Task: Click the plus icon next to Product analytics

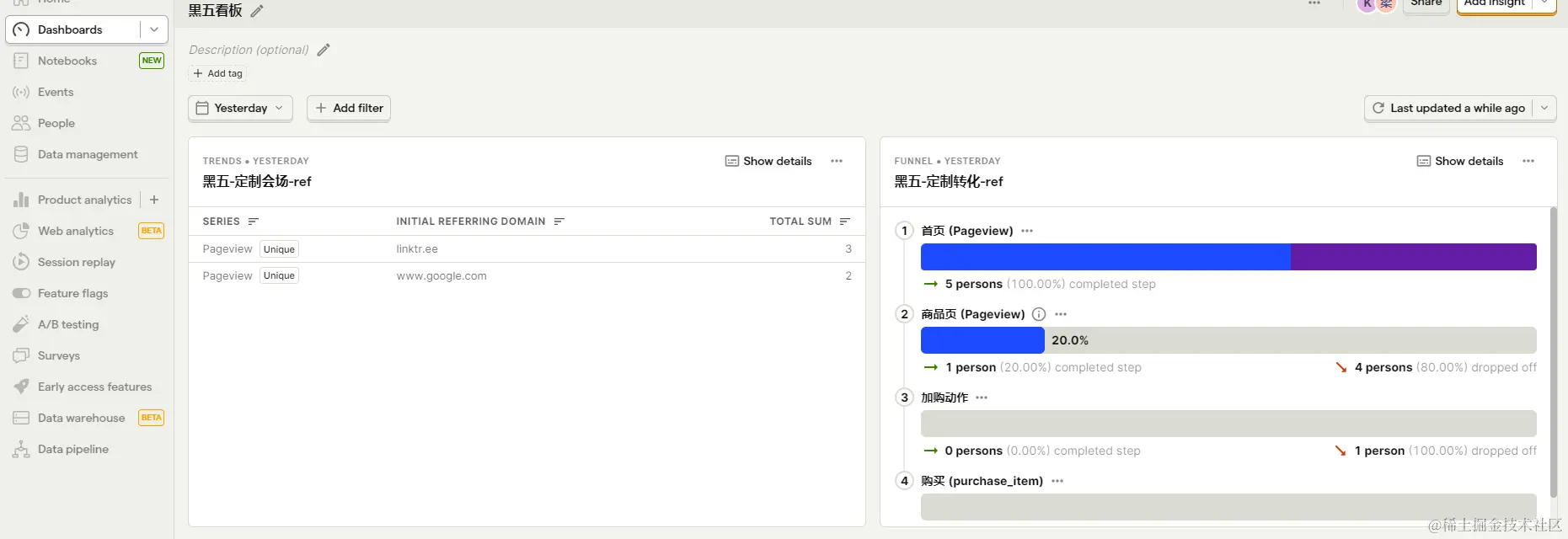Action: (154, 200)
